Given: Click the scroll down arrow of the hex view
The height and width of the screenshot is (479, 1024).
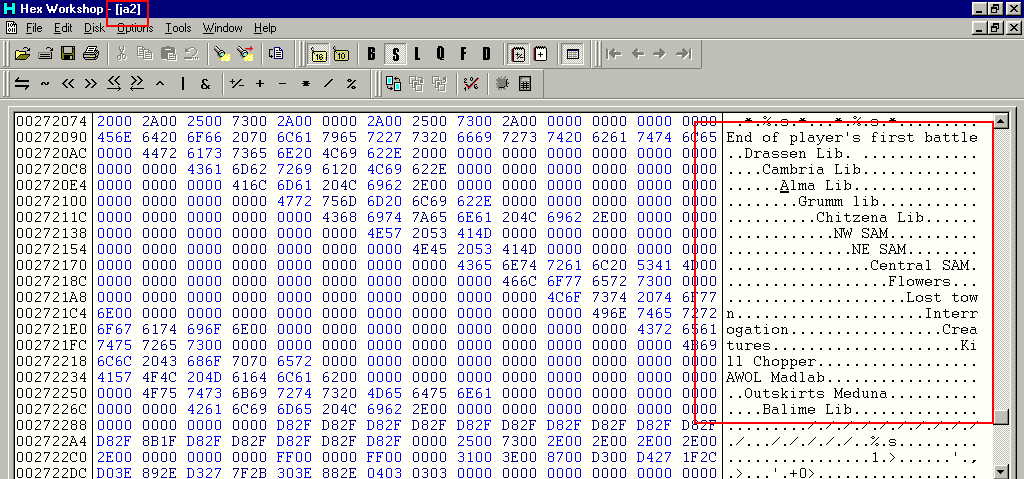Looking at the screenshot, I should tap(999, 471).
